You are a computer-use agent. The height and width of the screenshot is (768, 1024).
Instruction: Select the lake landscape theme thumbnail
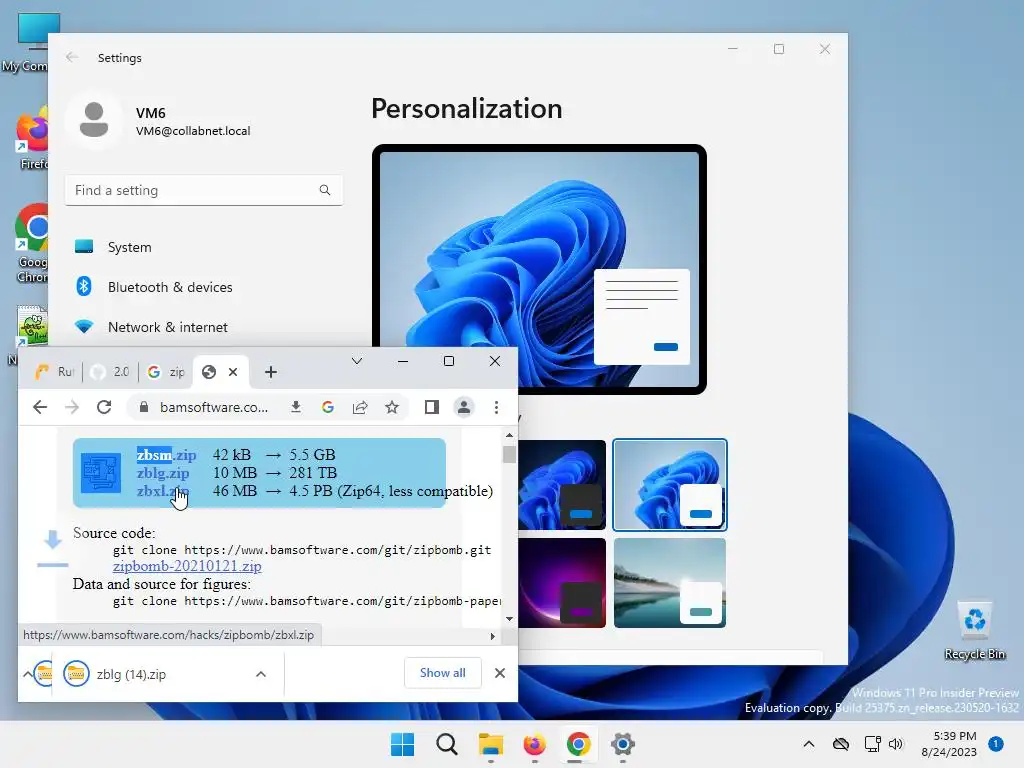point(669,583)
